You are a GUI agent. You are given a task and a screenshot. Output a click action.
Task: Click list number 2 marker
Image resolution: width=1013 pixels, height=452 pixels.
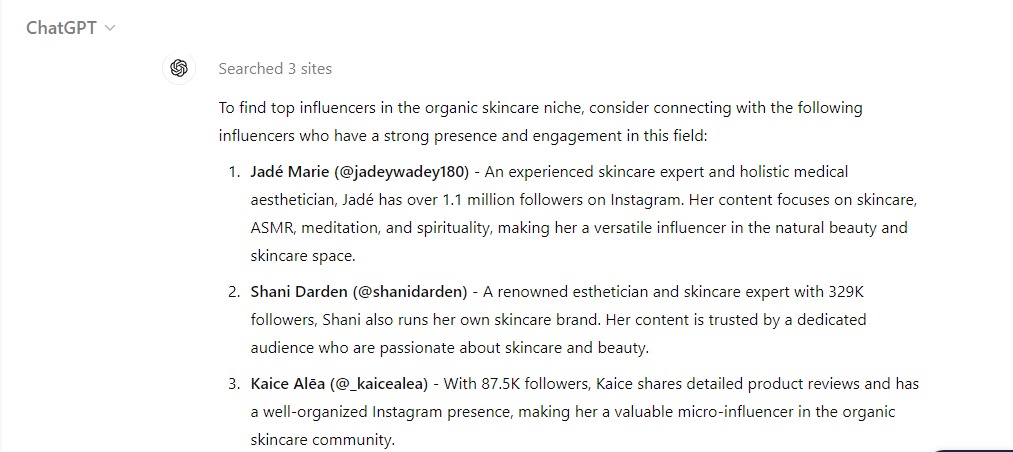pos(234,292)
